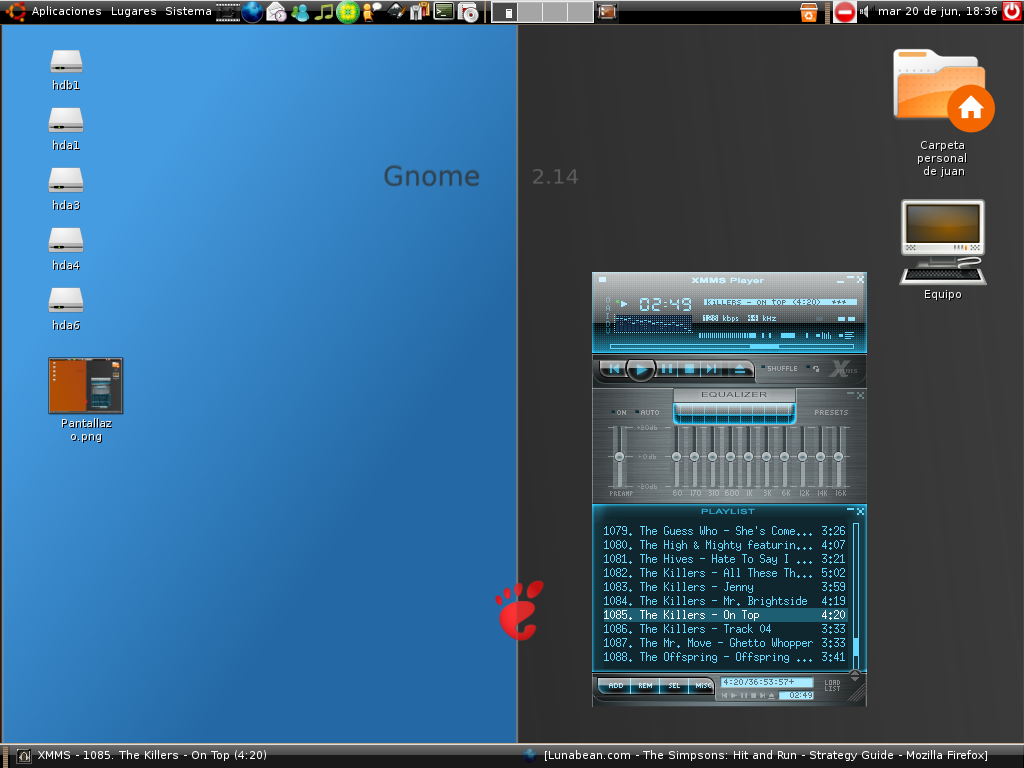Image resolution: width=1024 pixels, height=768 pixels.
Task: Click the 60 Hz equalizer slider
Action: pyautogui.click(x=677, y=456)
